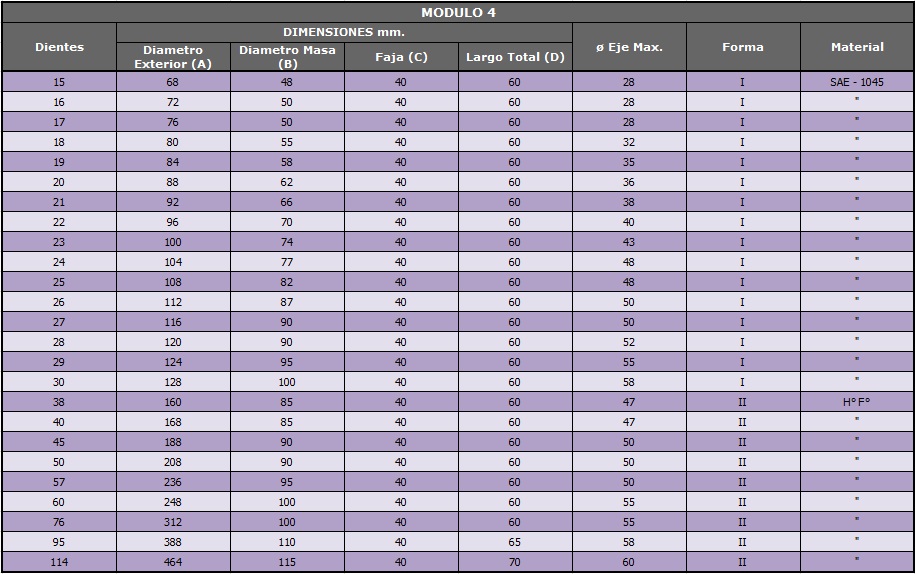Click Largo Total value 70 in last row
Image resolution: width=915 pixels, height=574 pixels.
coord(515,562)
